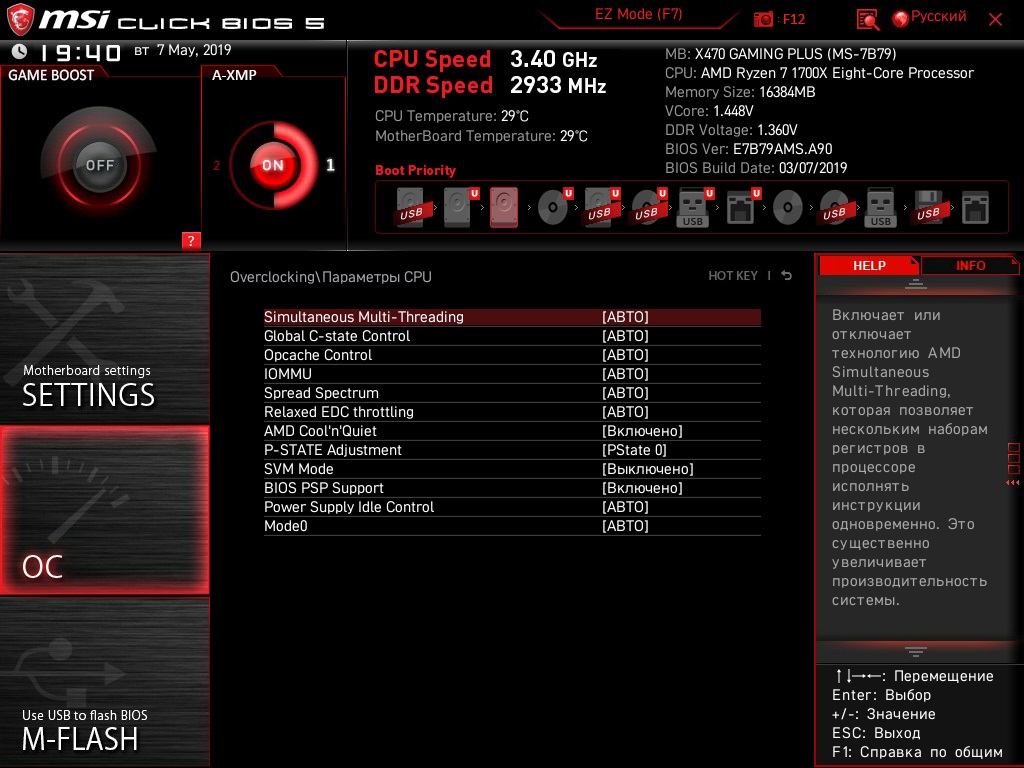Click the HOT KEY button
Image resolution: width=1024 pixels, height=768 pixels.
tap(733, 276)
